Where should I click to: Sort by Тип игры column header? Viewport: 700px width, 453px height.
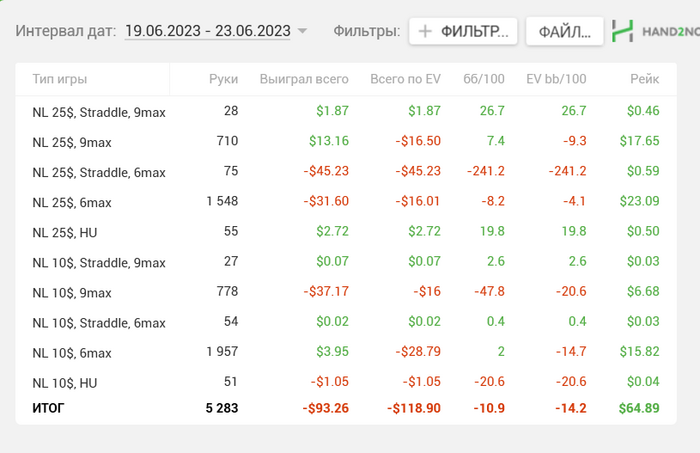click(x=58, y=78)
